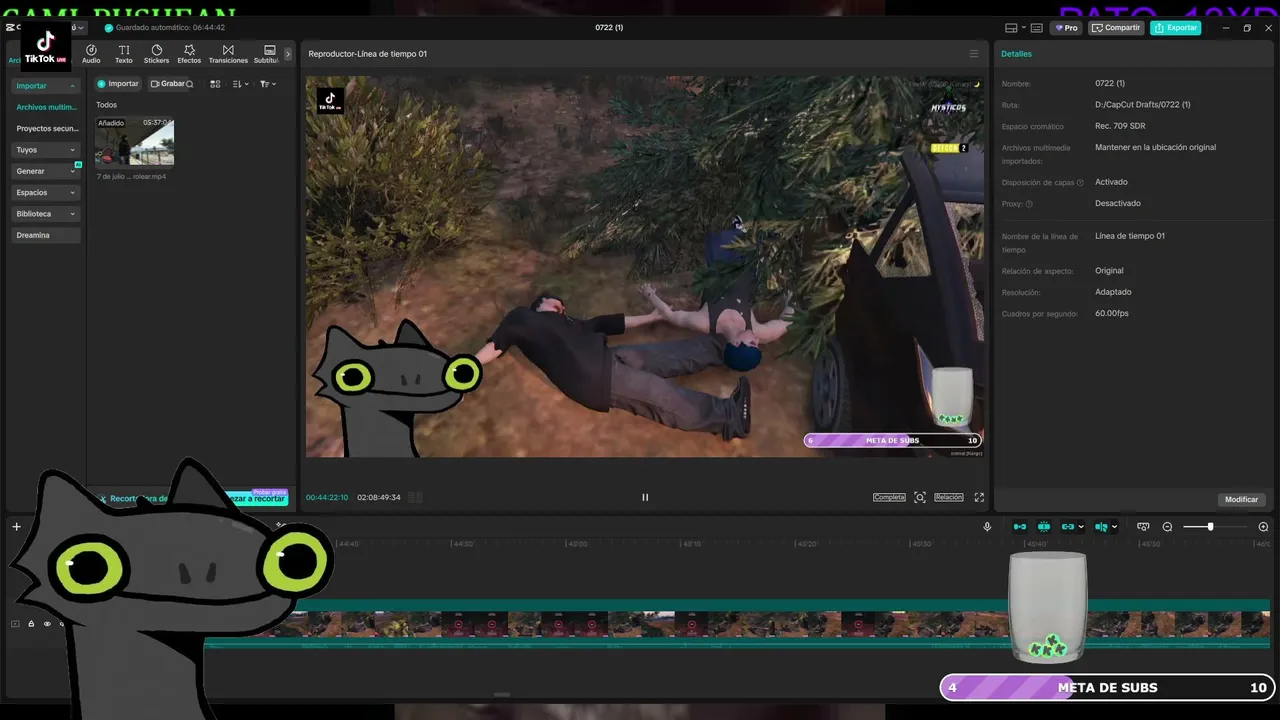Click the timeline horizontal scrollbar
Image resolution: width=1280 pixels, height=720 pixels.
click(502, 694)
